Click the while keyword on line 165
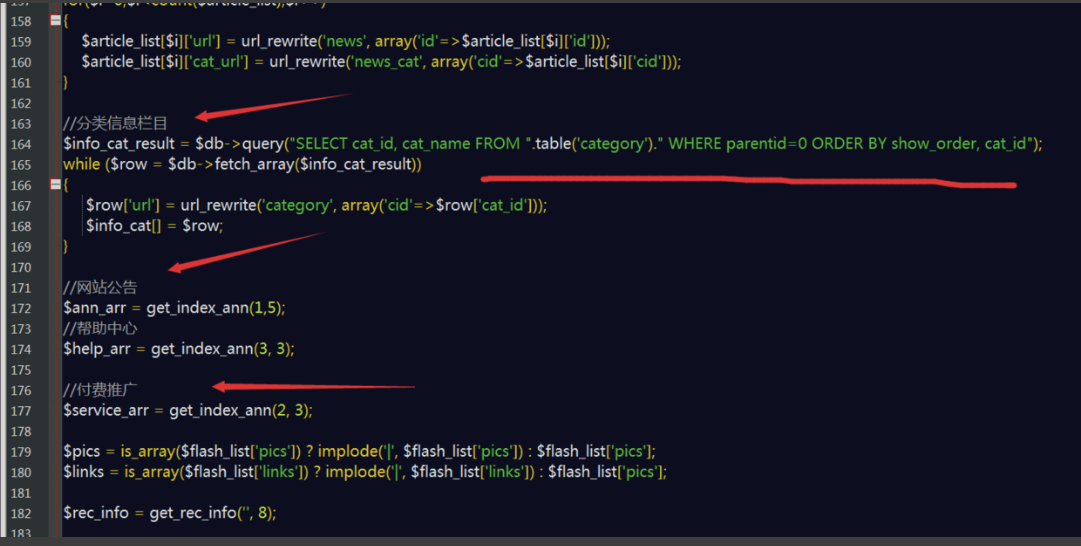 point(81,164)
